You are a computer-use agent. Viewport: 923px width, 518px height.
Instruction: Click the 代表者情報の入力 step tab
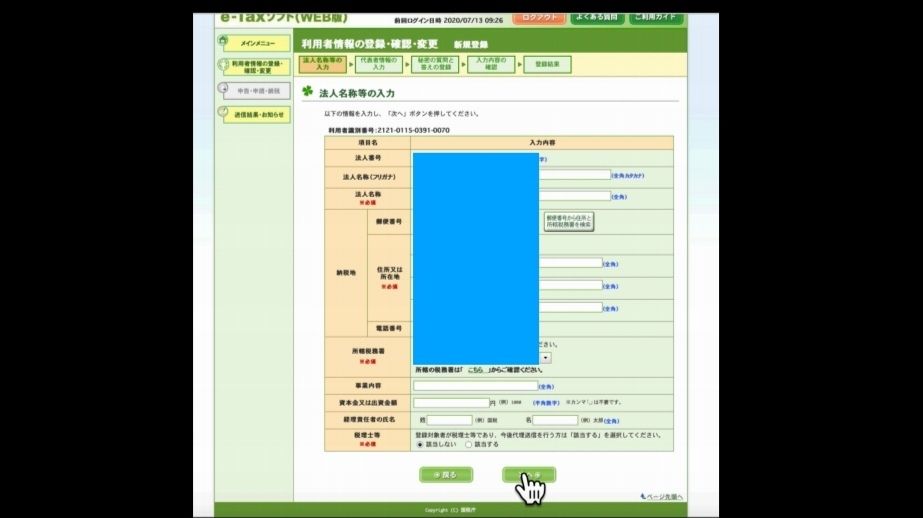pyautogui.click(x=380, y=64)
